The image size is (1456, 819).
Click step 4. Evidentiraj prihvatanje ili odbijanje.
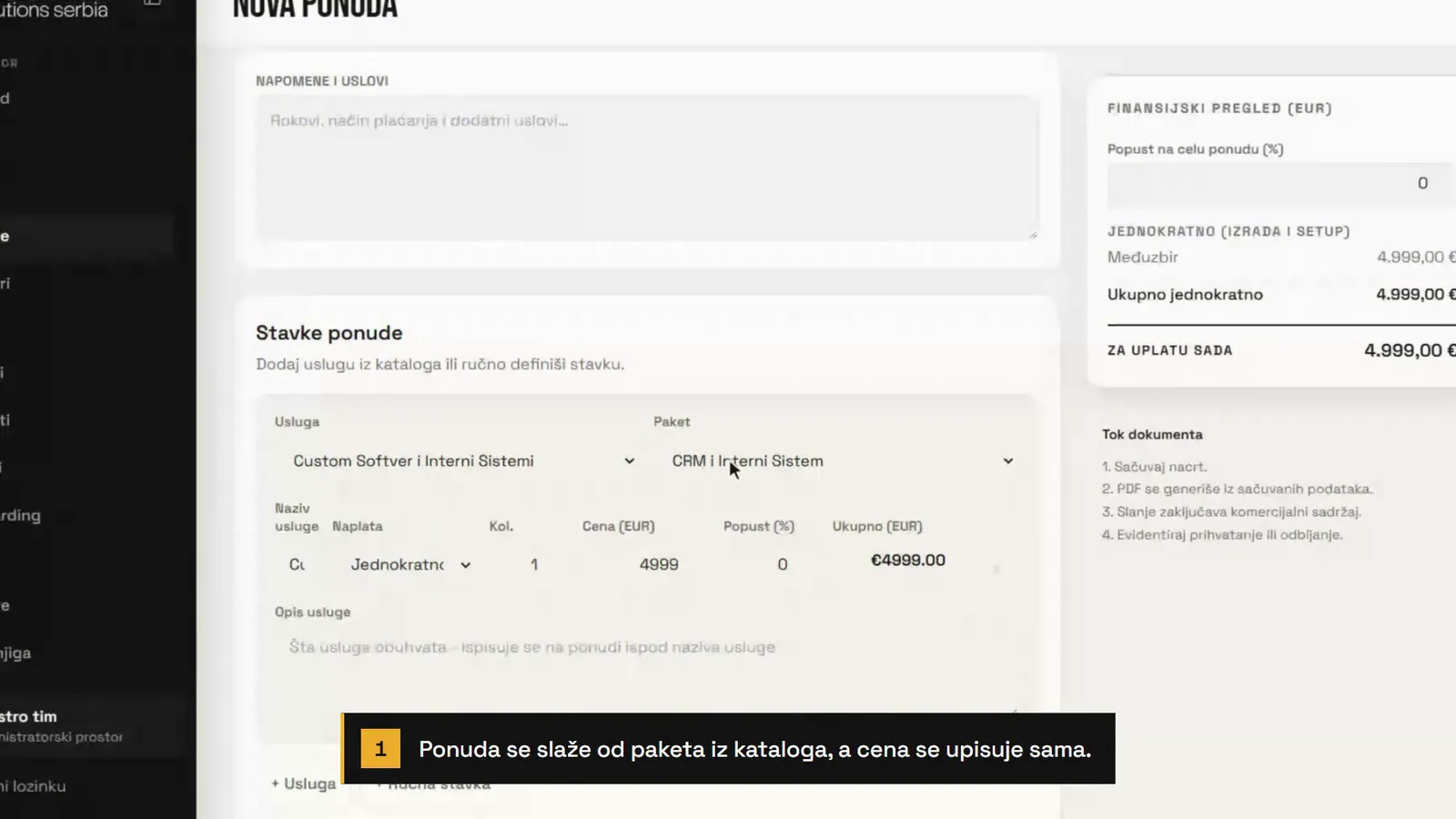click(1222, 535)
